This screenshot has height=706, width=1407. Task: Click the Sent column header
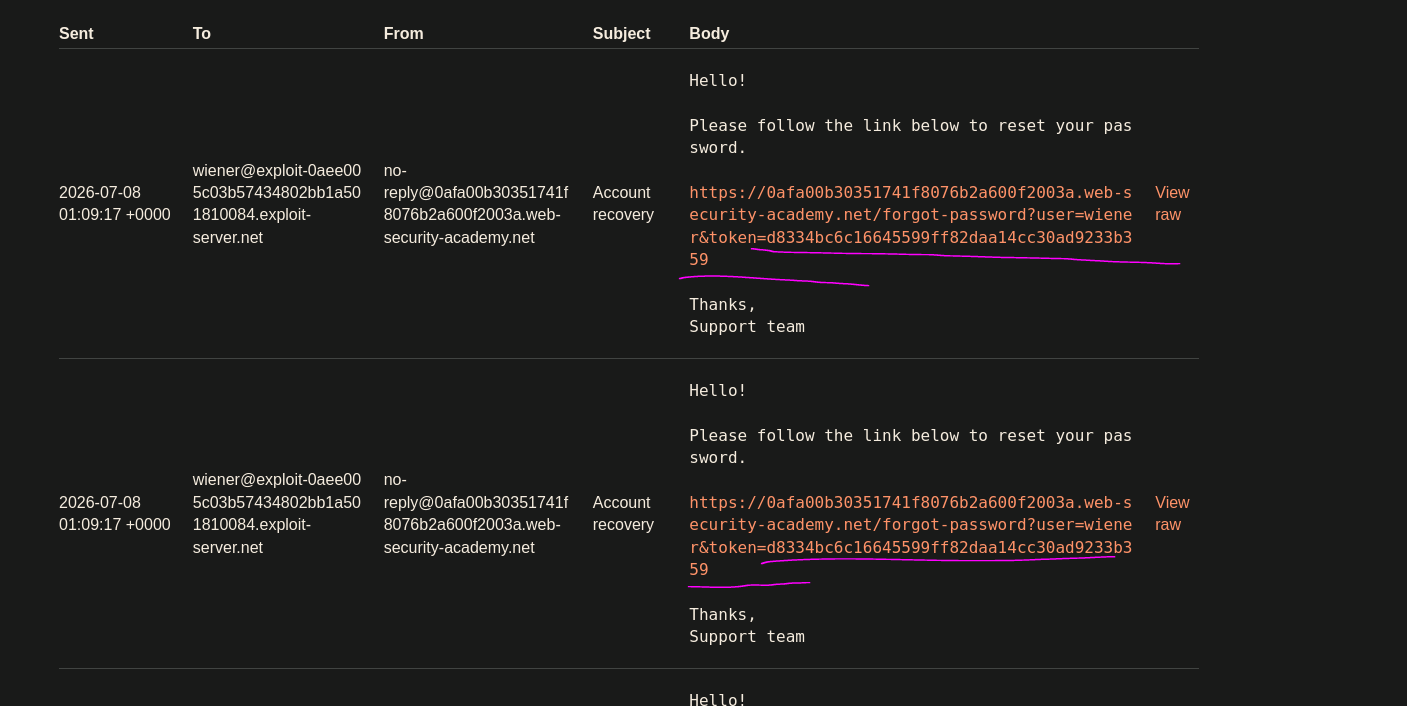[x=76, y=34]
